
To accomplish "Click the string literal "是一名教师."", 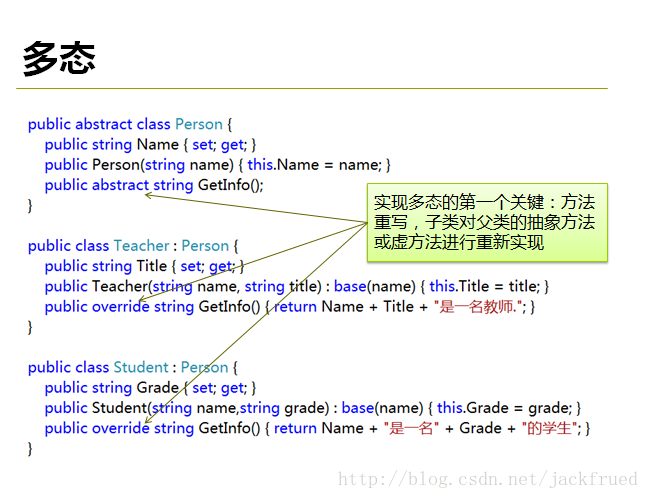I will click(x=477, y=307).
